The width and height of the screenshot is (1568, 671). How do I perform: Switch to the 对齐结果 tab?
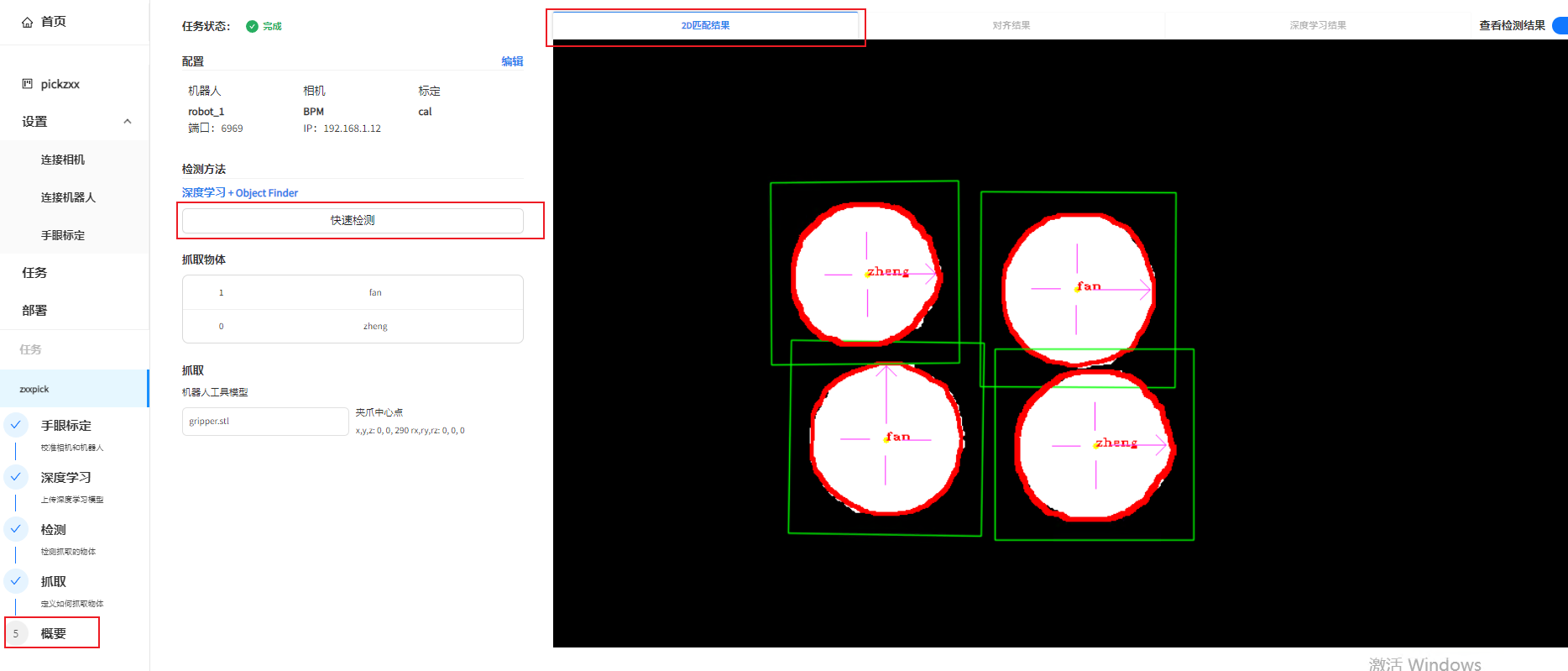pos(1011,25)
